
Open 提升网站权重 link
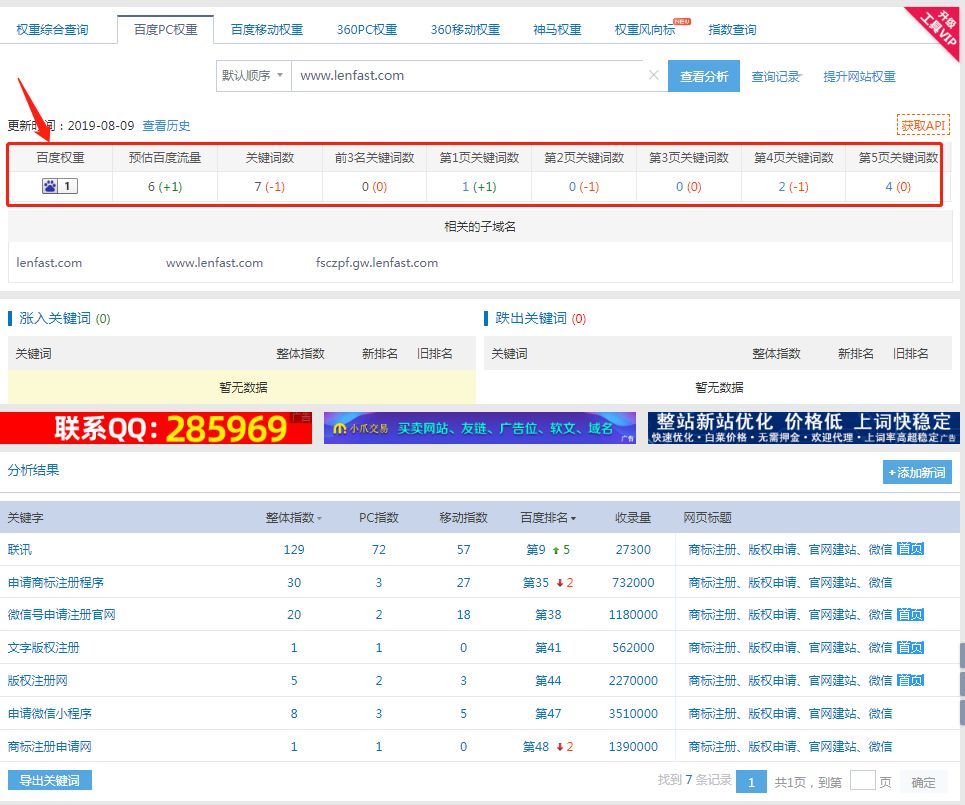tap(859, 76)
